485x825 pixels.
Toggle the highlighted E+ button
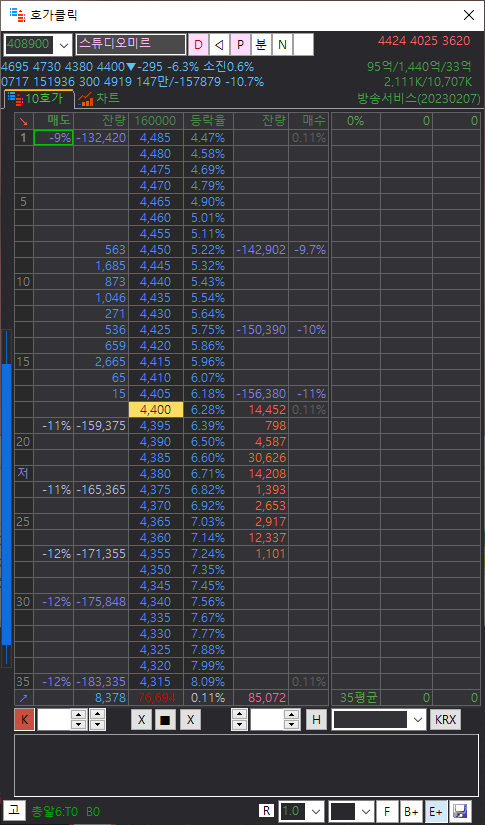436,811
